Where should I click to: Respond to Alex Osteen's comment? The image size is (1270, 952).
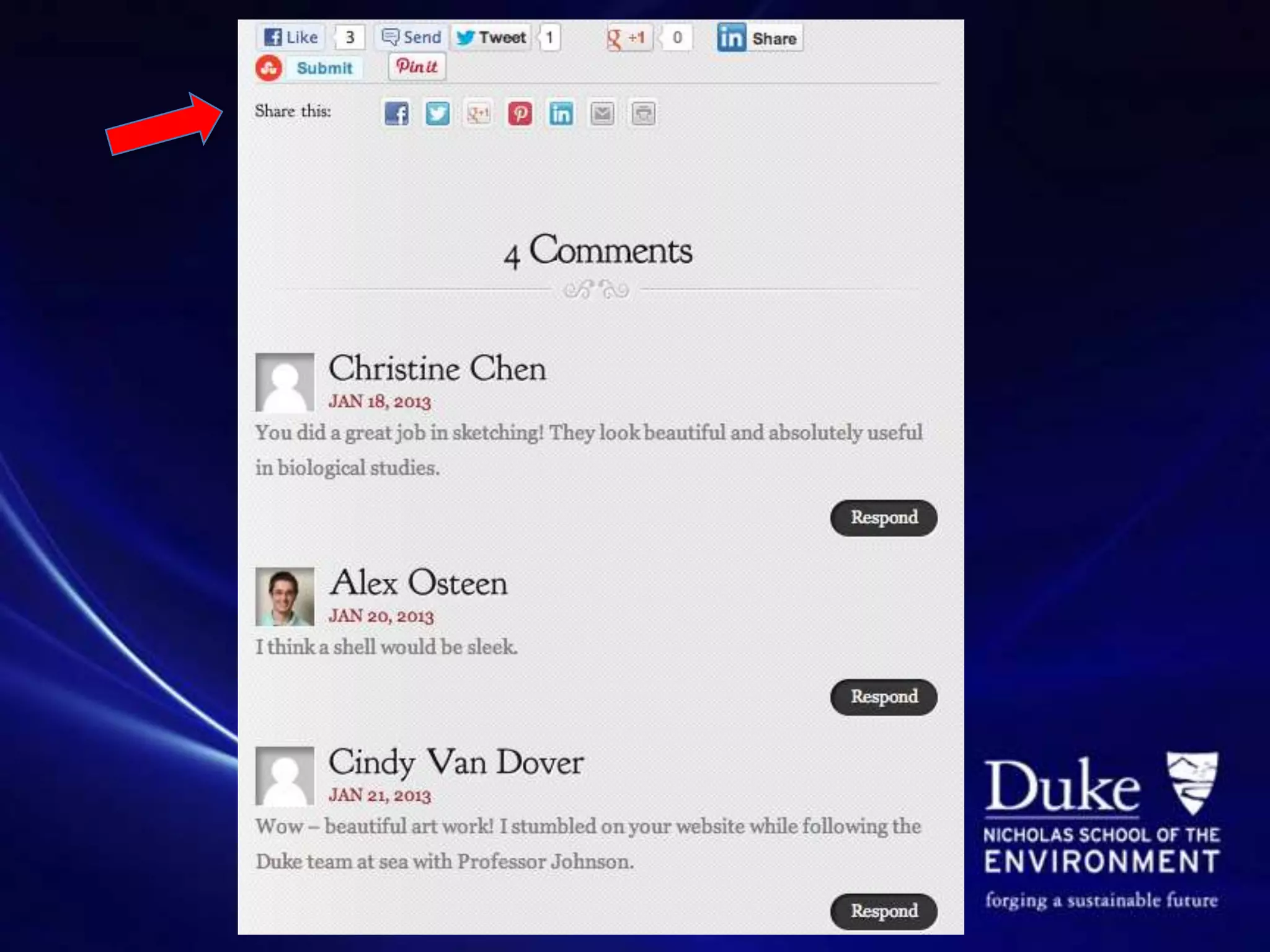pyautogui.click(x=883, y=697)
